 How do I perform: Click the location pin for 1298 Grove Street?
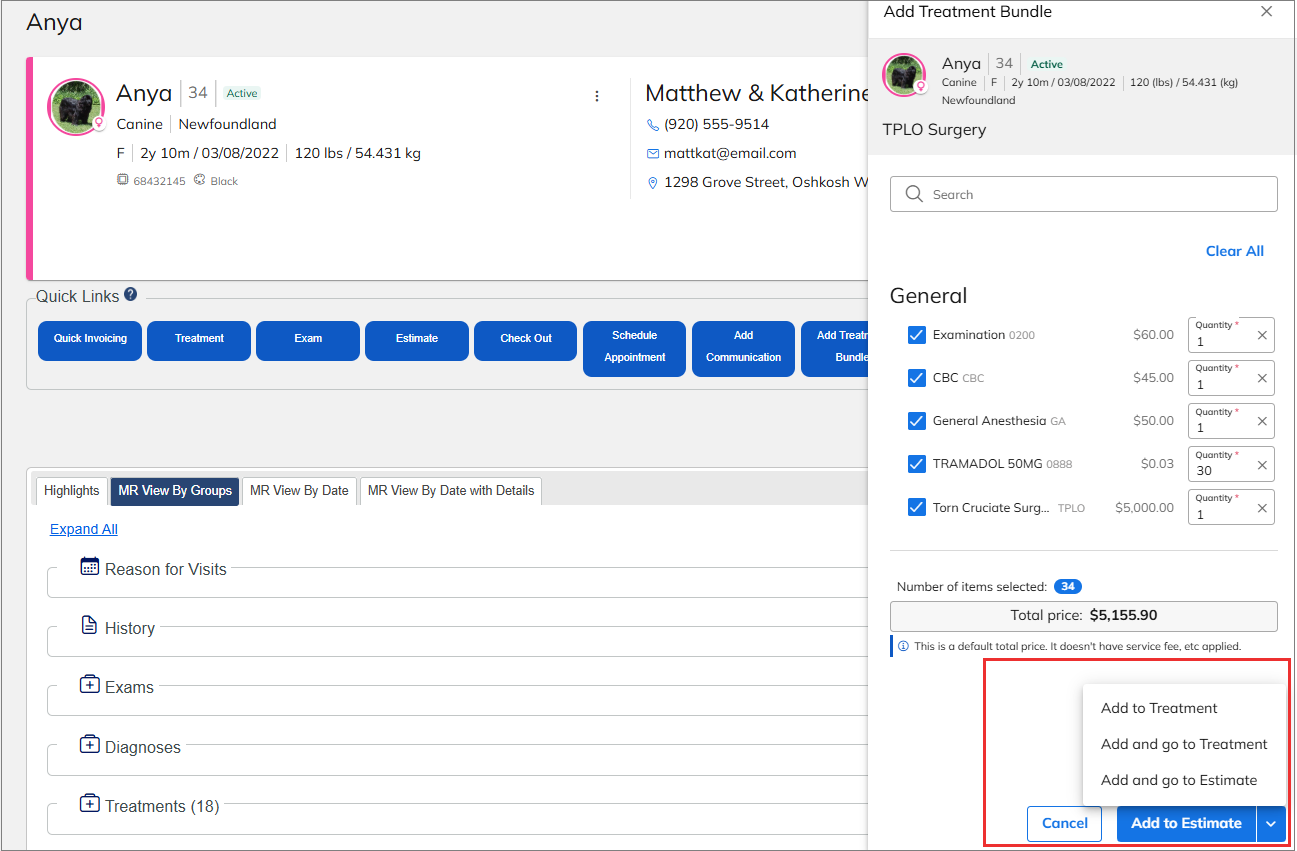tap(653, 183)
